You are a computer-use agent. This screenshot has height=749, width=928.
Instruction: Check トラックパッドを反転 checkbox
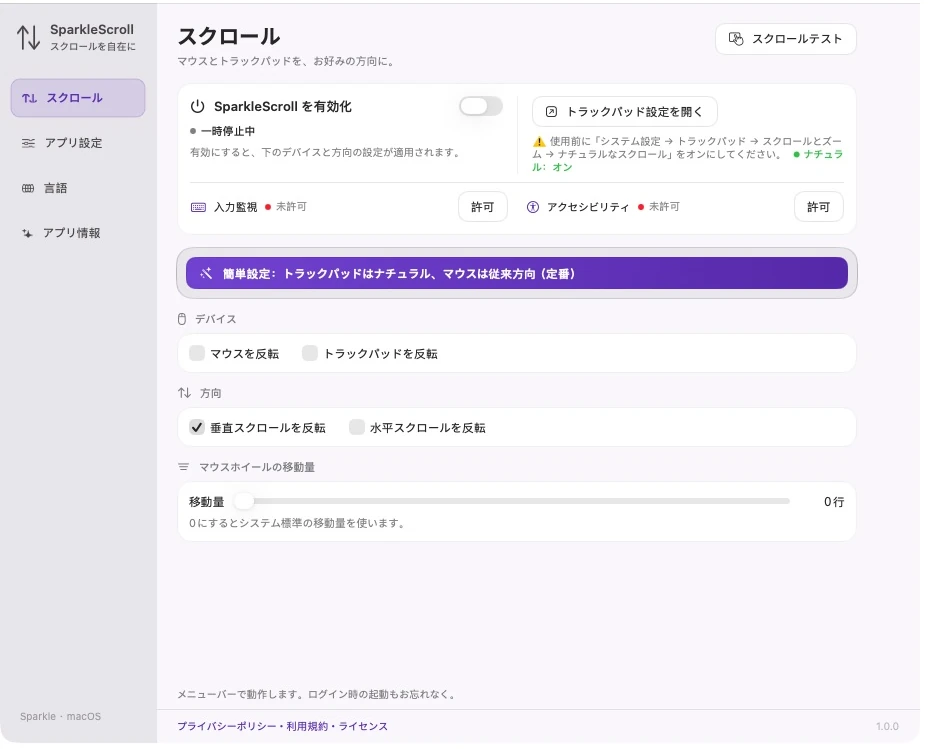(x=310, y=353)
